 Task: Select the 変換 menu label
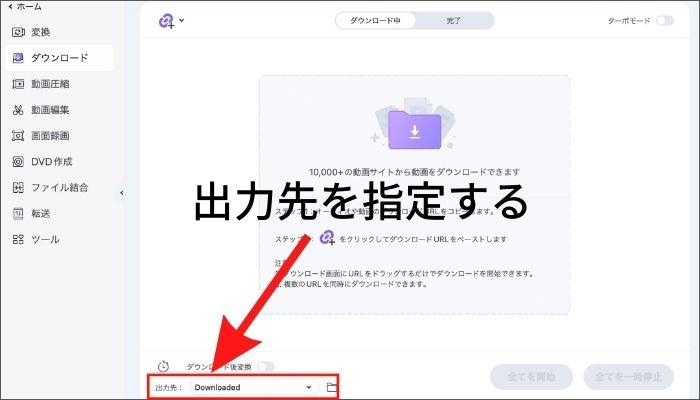(41, 32)
